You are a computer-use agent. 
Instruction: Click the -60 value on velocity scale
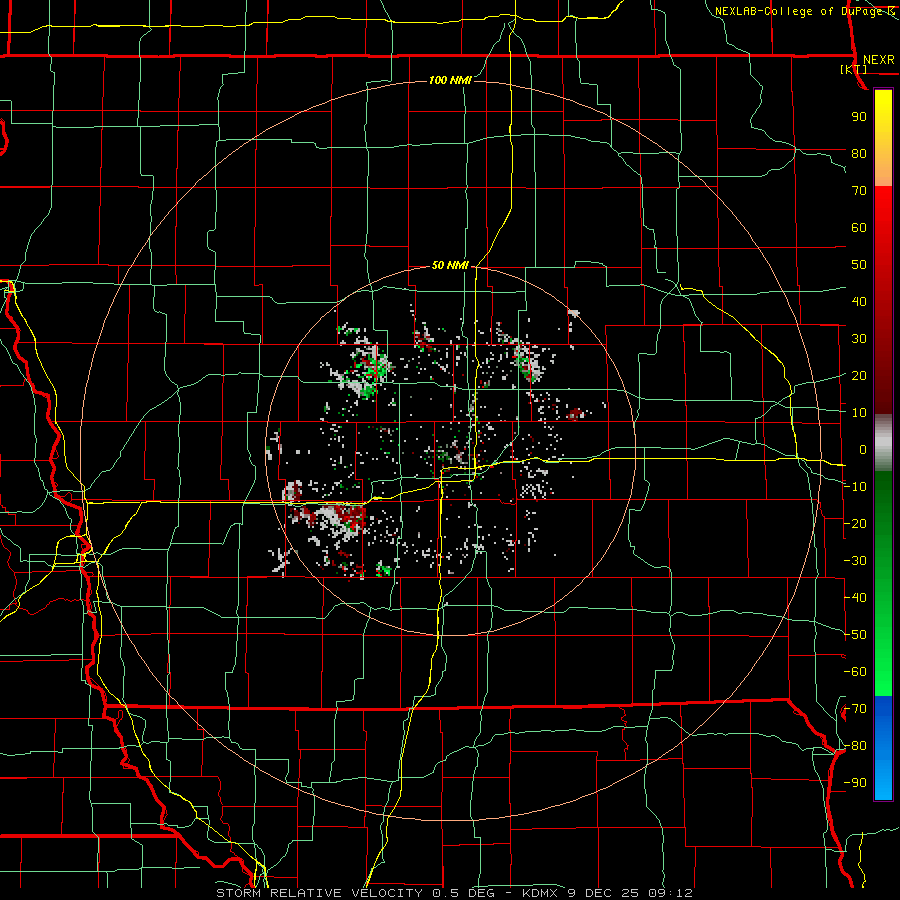(x=855, y=672)
